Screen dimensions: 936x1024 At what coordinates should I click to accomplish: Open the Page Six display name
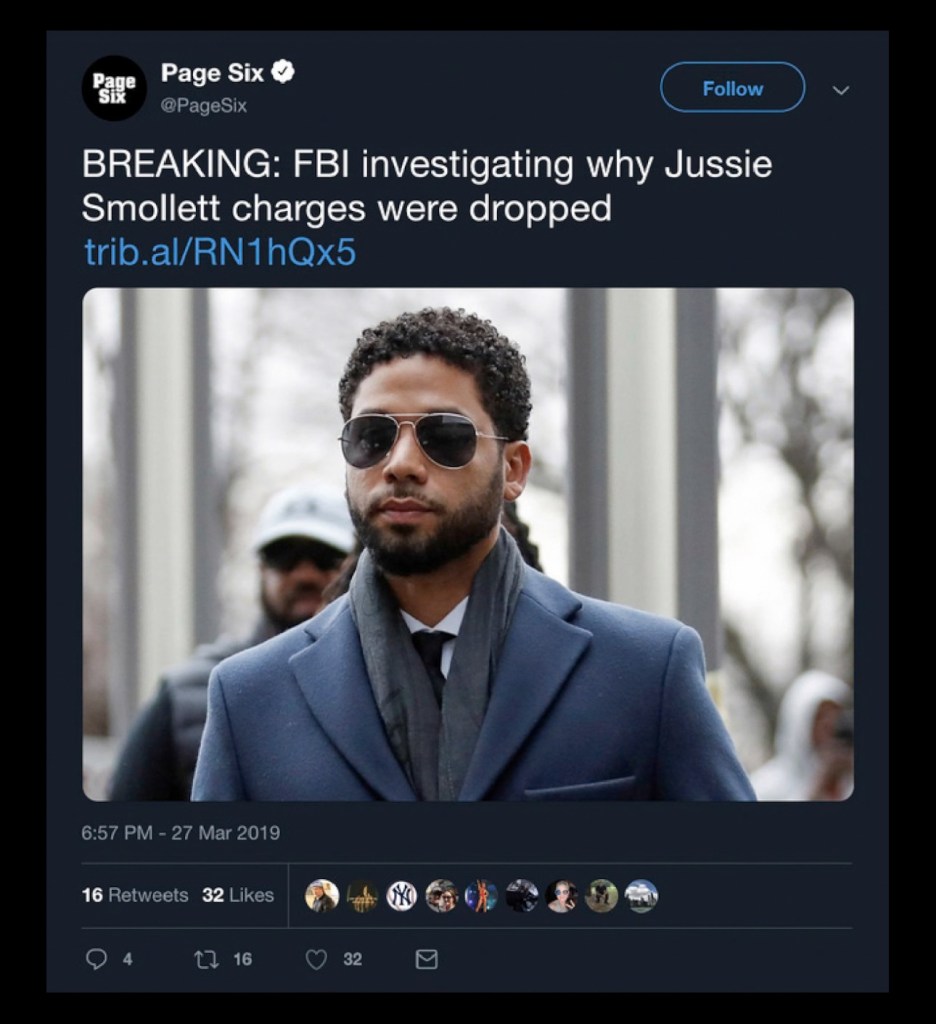pos(212,73)
